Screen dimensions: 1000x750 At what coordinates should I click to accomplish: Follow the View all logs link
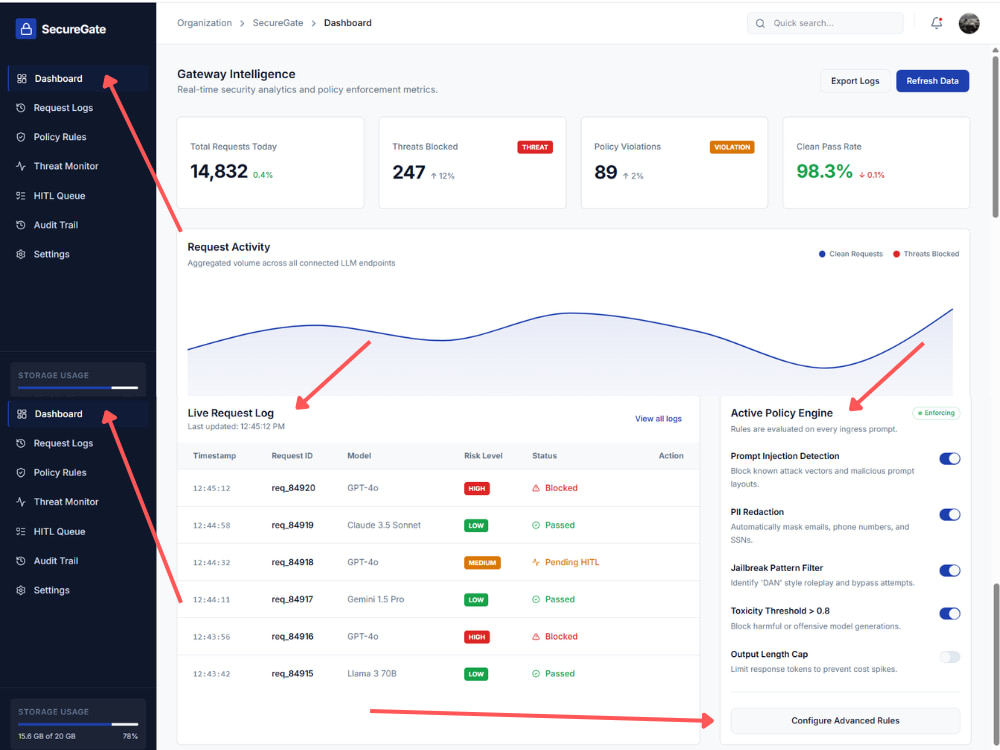tap(658, 419)
